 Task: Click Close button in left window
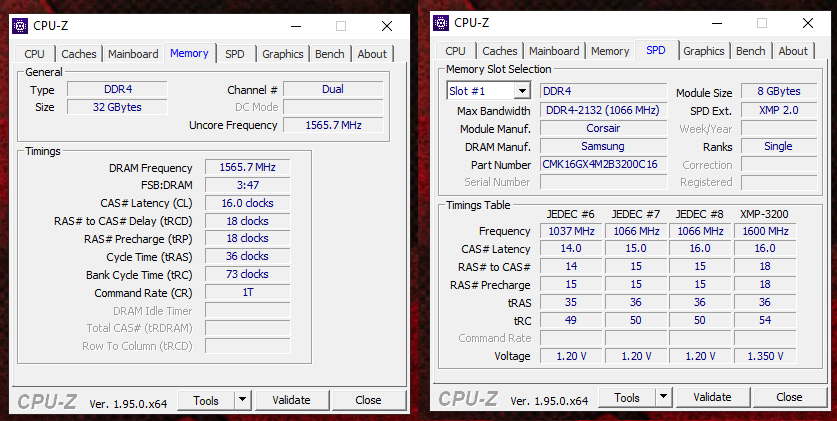pyautogui.click(x=368, y=400)
